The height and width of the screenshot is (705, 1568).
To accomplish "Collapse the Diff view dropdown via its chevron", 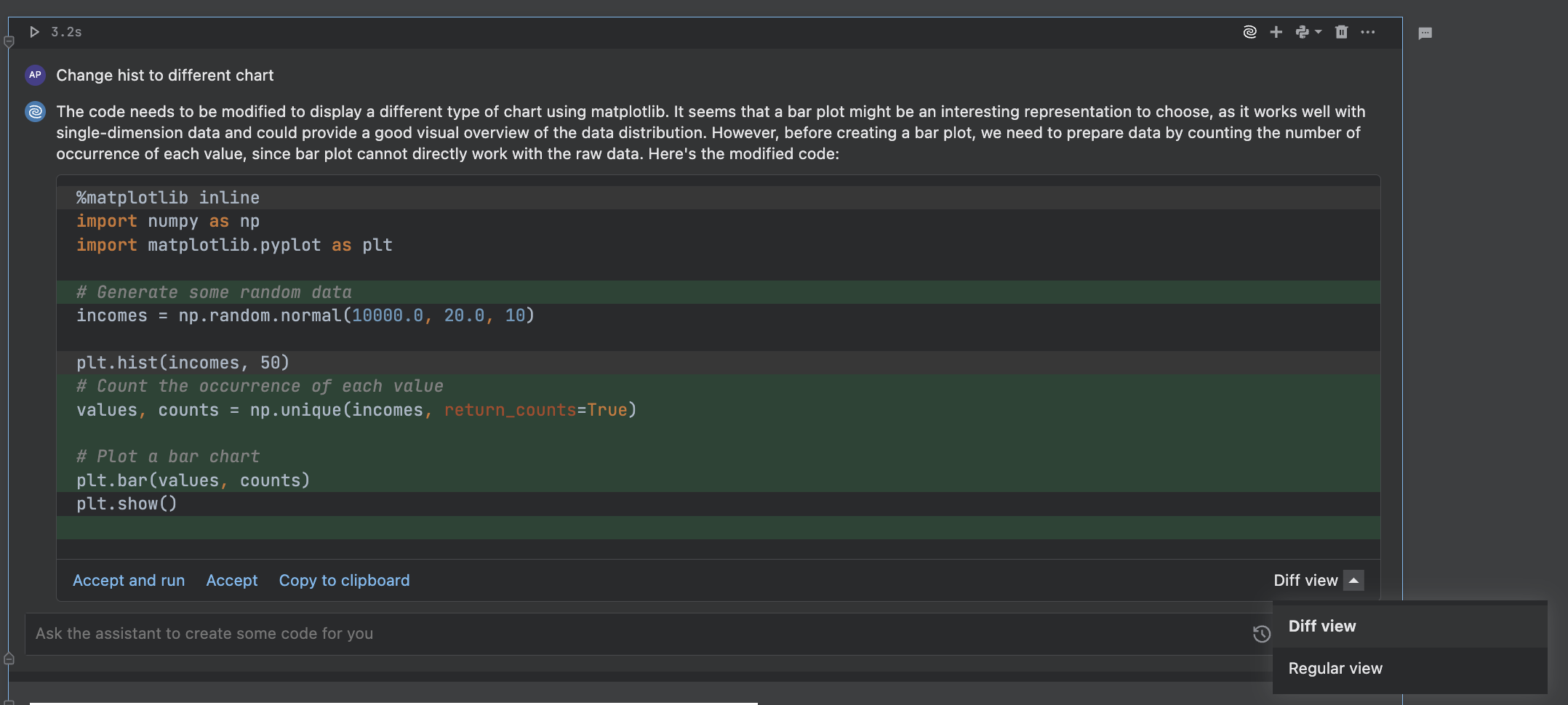I will [1353, 581].
